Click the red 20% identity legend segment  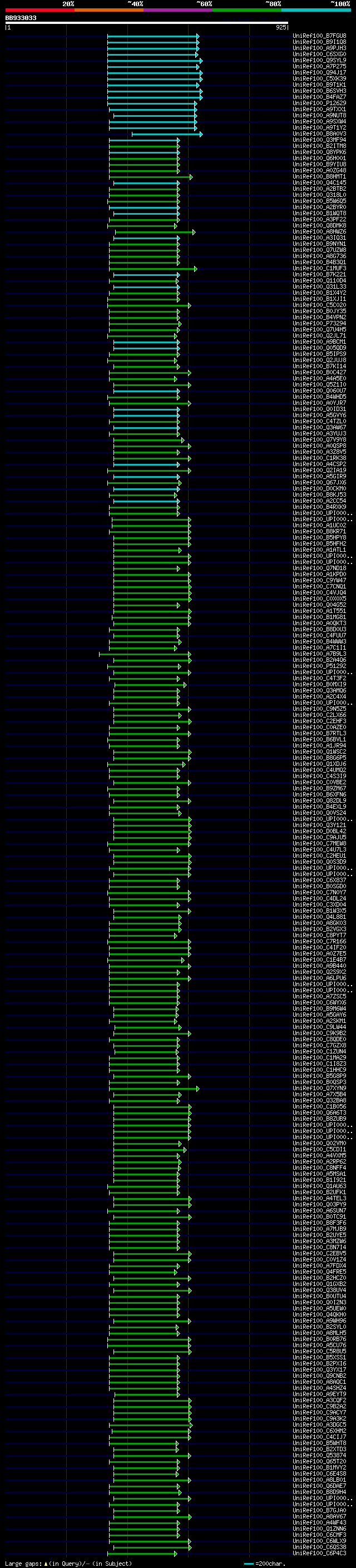click(39, 10)
